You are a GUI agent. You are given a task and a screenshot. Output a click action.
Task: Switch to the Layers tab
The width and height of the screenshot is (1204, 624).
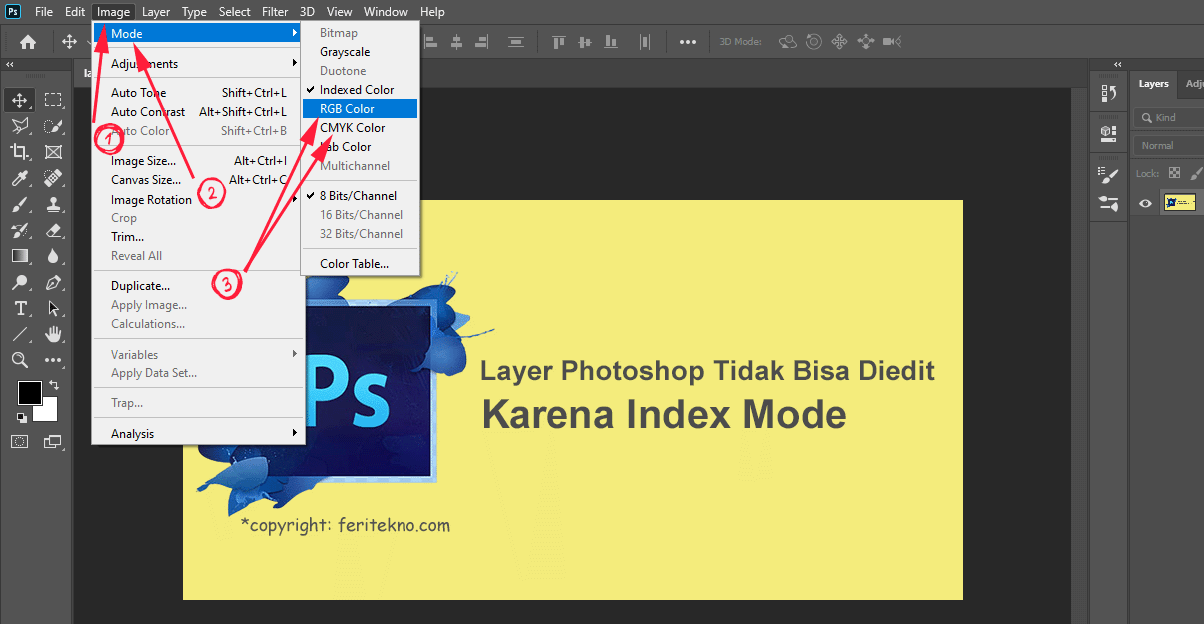pyautogui.click(x=1153, y=84)
